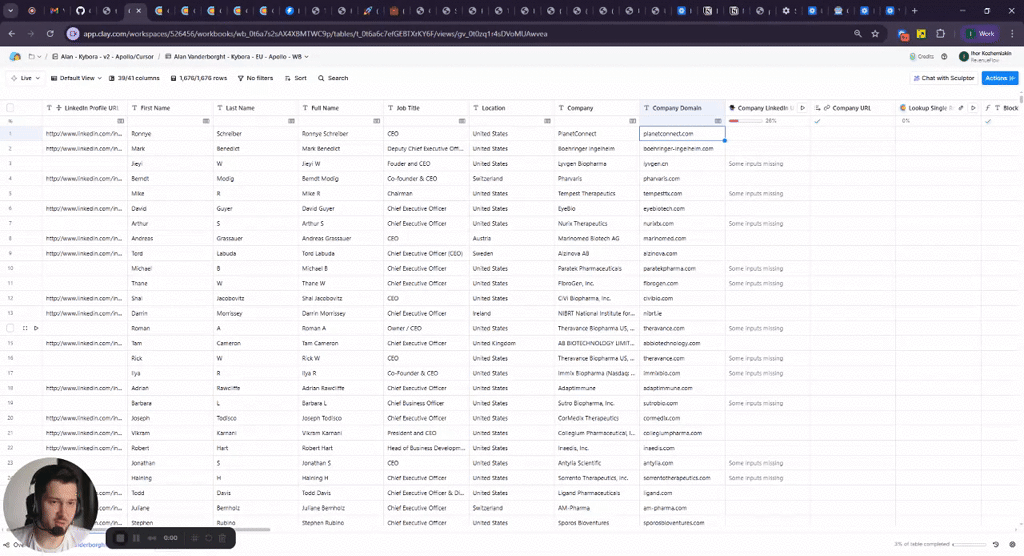
Task: Click the Company LinkedIn progress bar
Action: pos(745,120)
